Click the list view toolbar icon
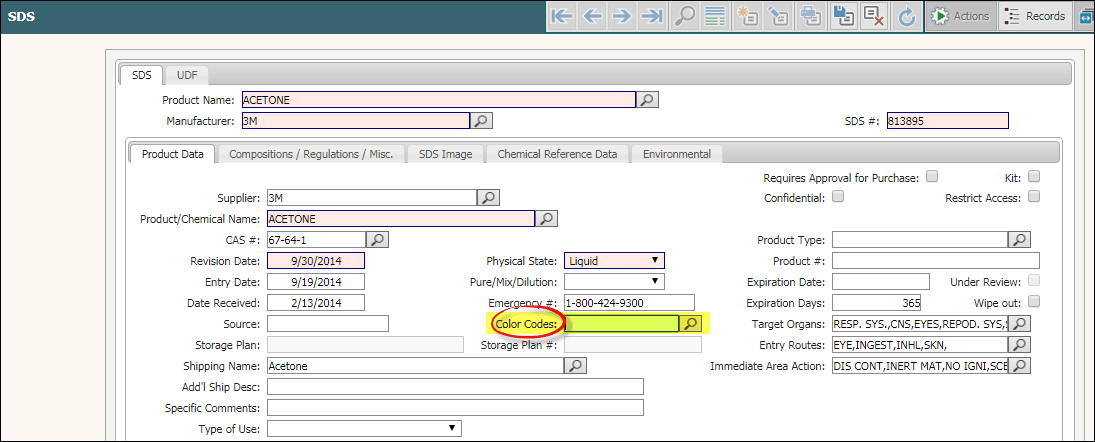The image size is (1095, 442). [x=714, y=16]
